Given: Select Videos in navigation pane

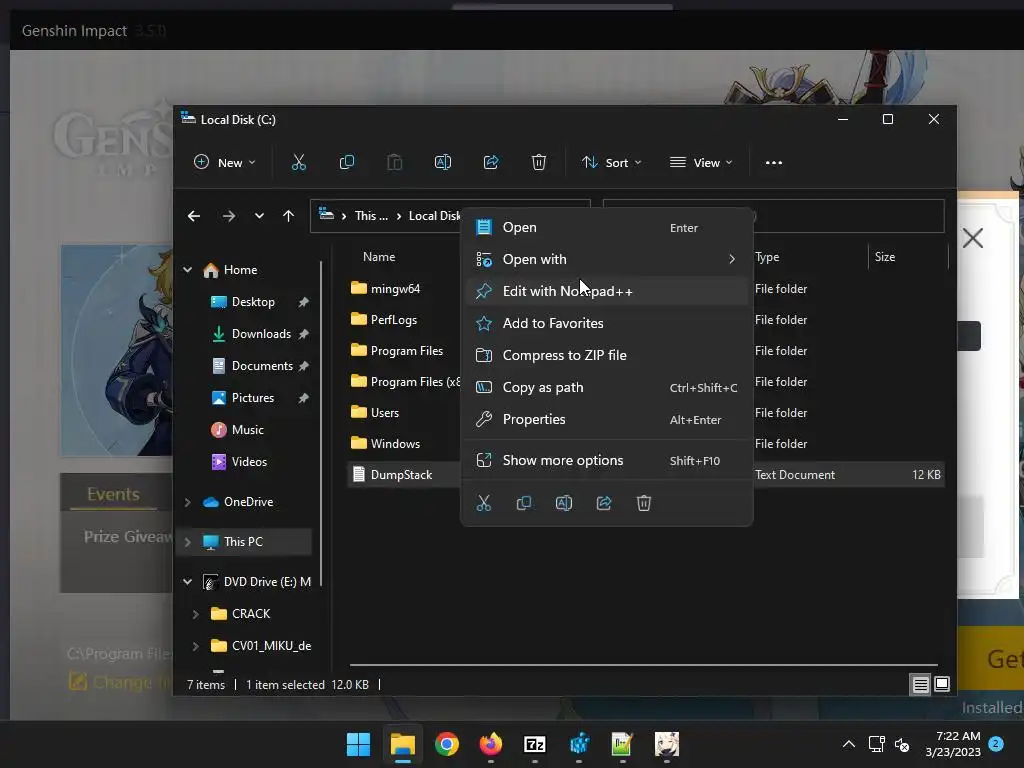Looking at the screenshot, I should pos(248,462).
